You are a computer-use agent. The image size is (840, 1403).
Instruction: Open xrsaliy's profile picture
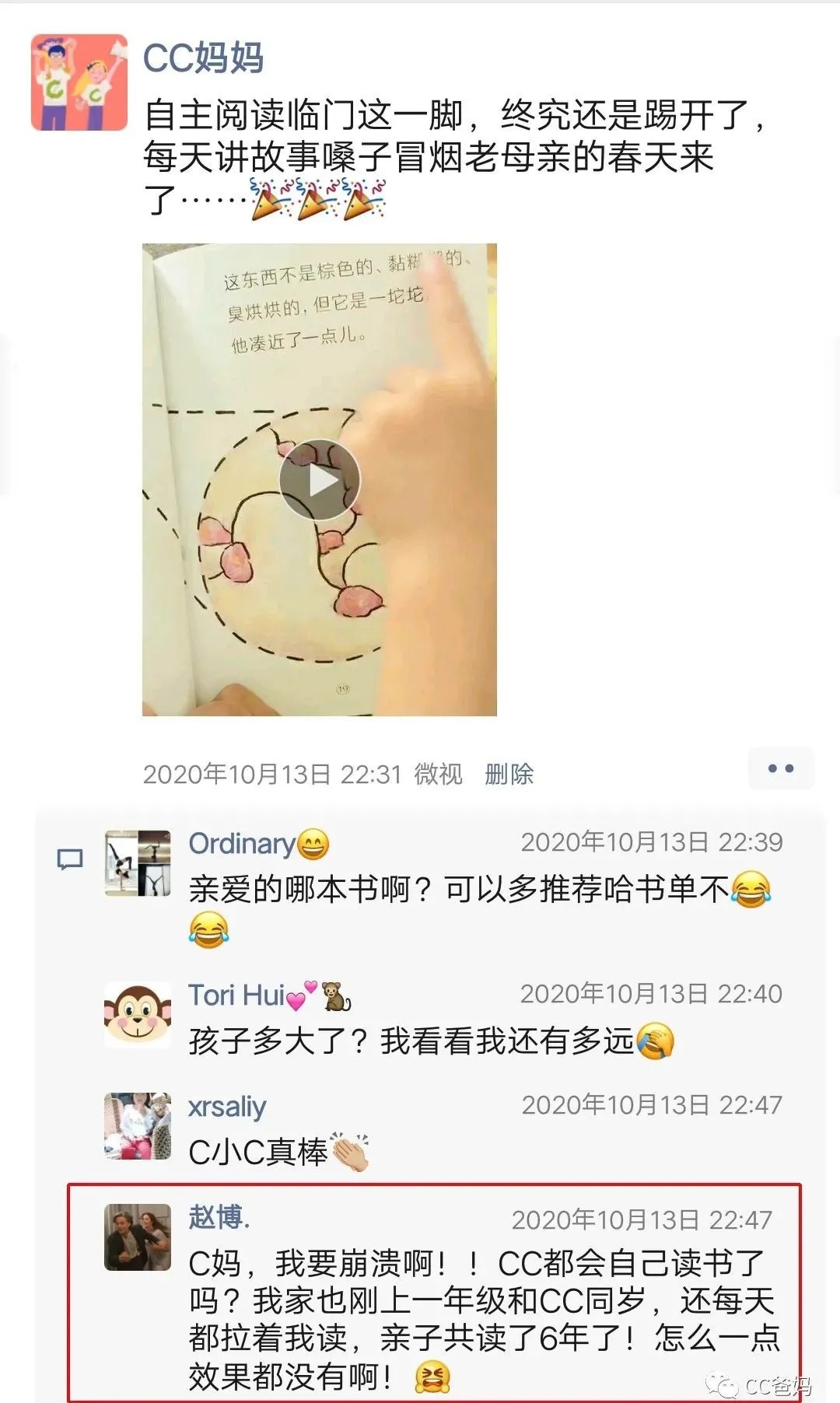138,1125
